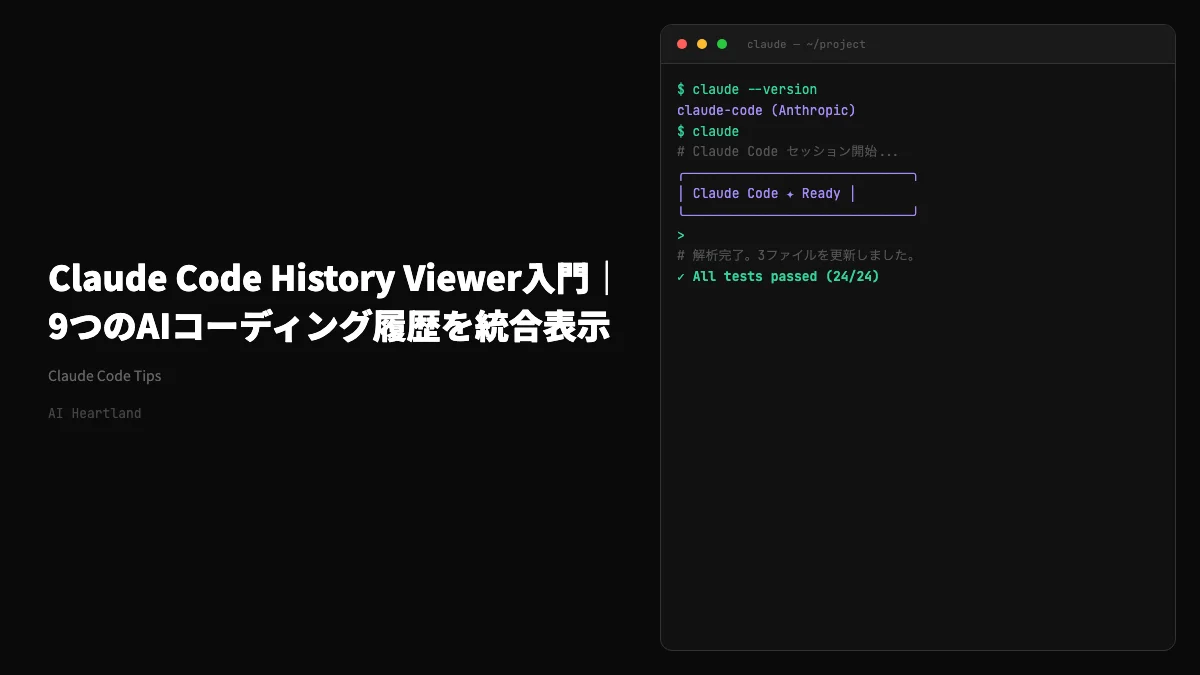
Task: Click subtitle "9つのAIコーディング履歴を統合表示"
Action: click(329, 328)
